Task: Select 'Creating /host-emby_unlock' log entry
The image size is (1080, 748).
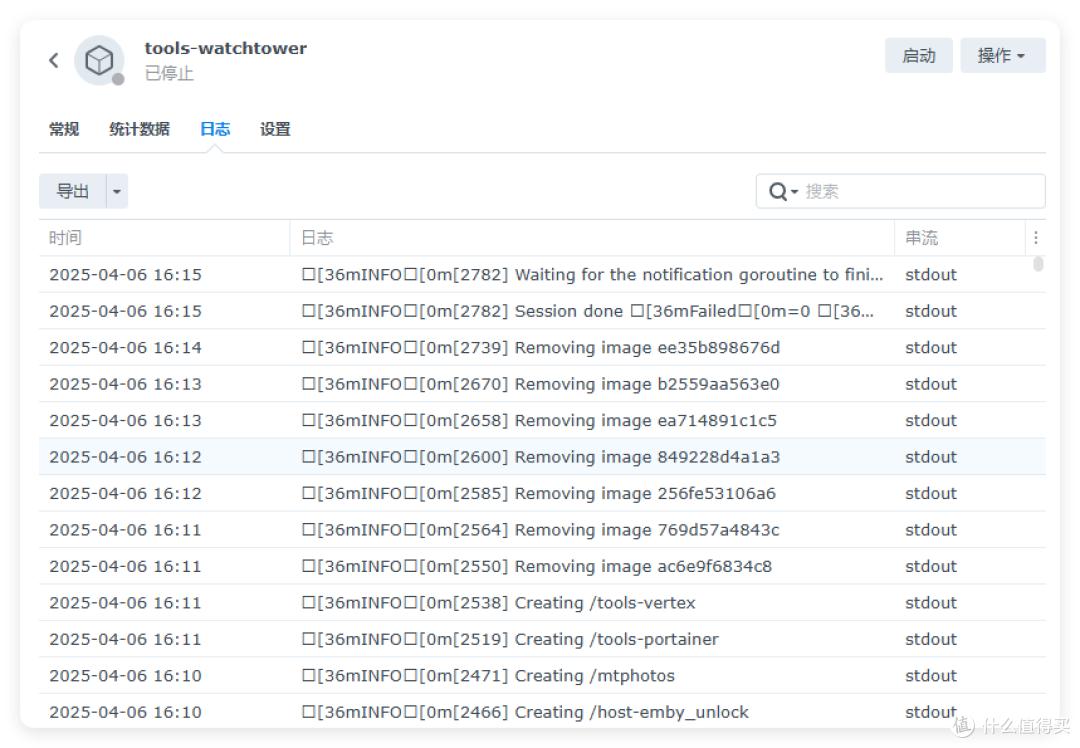Action: pos(542,711)
